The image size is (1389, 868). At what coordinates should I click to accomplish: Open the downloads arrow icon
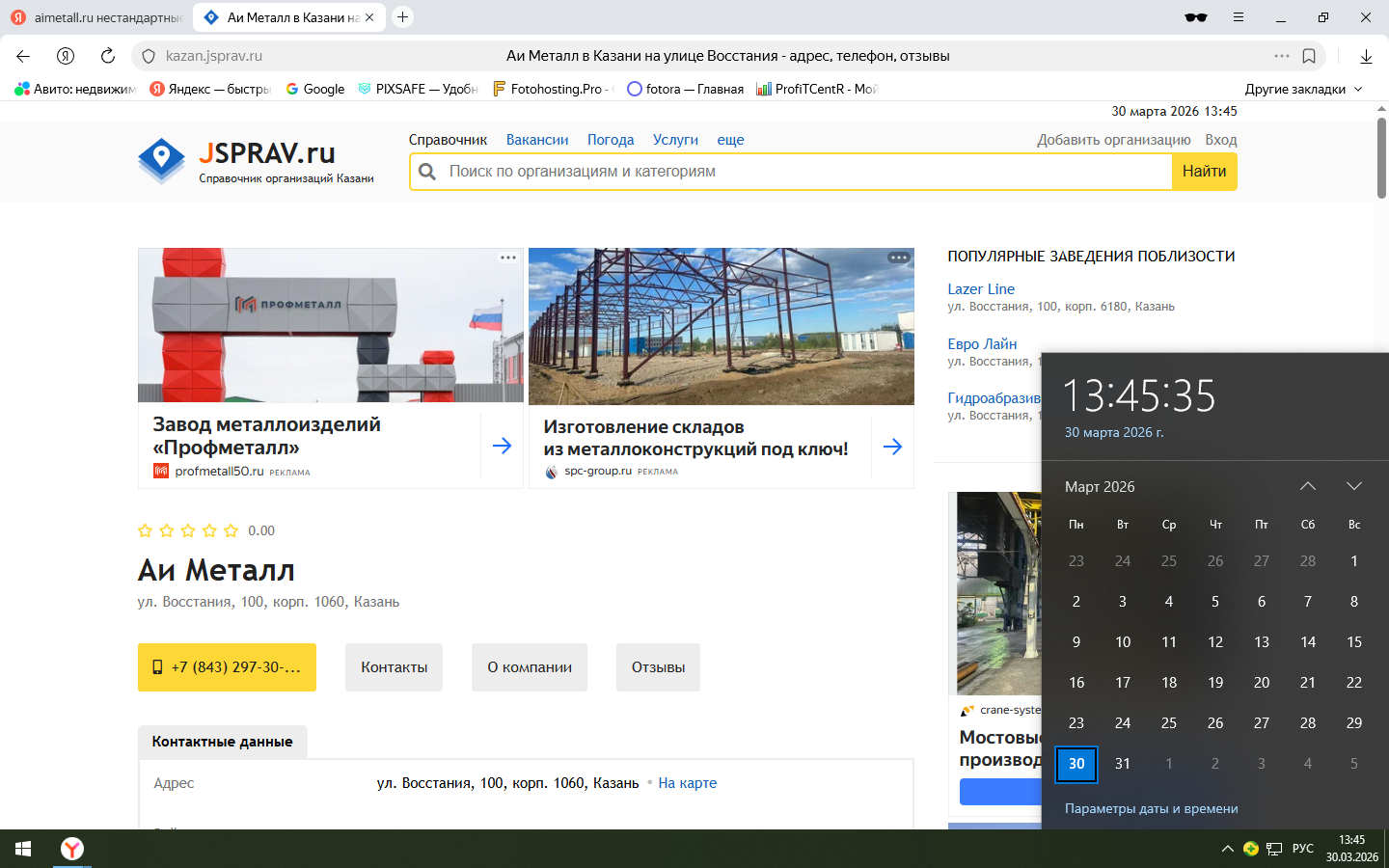pos(1366,56)
